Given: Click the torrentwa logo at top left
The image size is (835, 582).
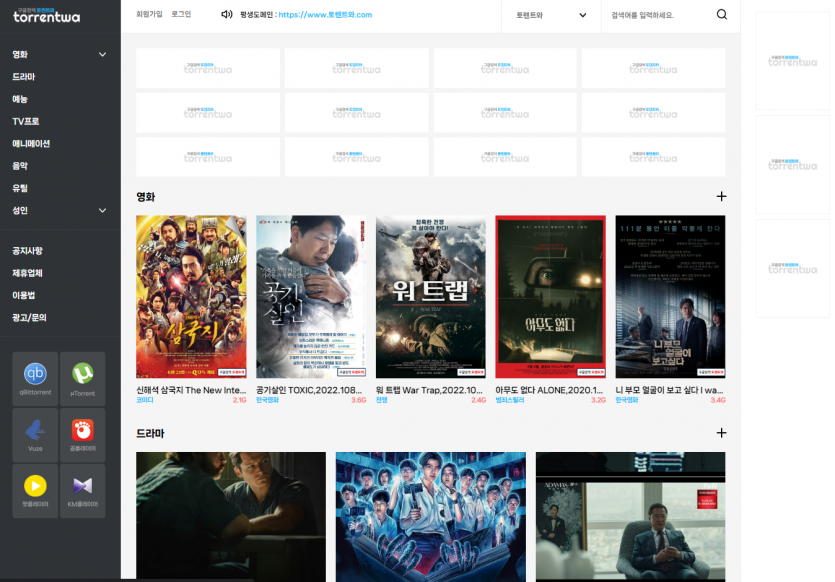Looking at the screenshot, I should [47, 15].
